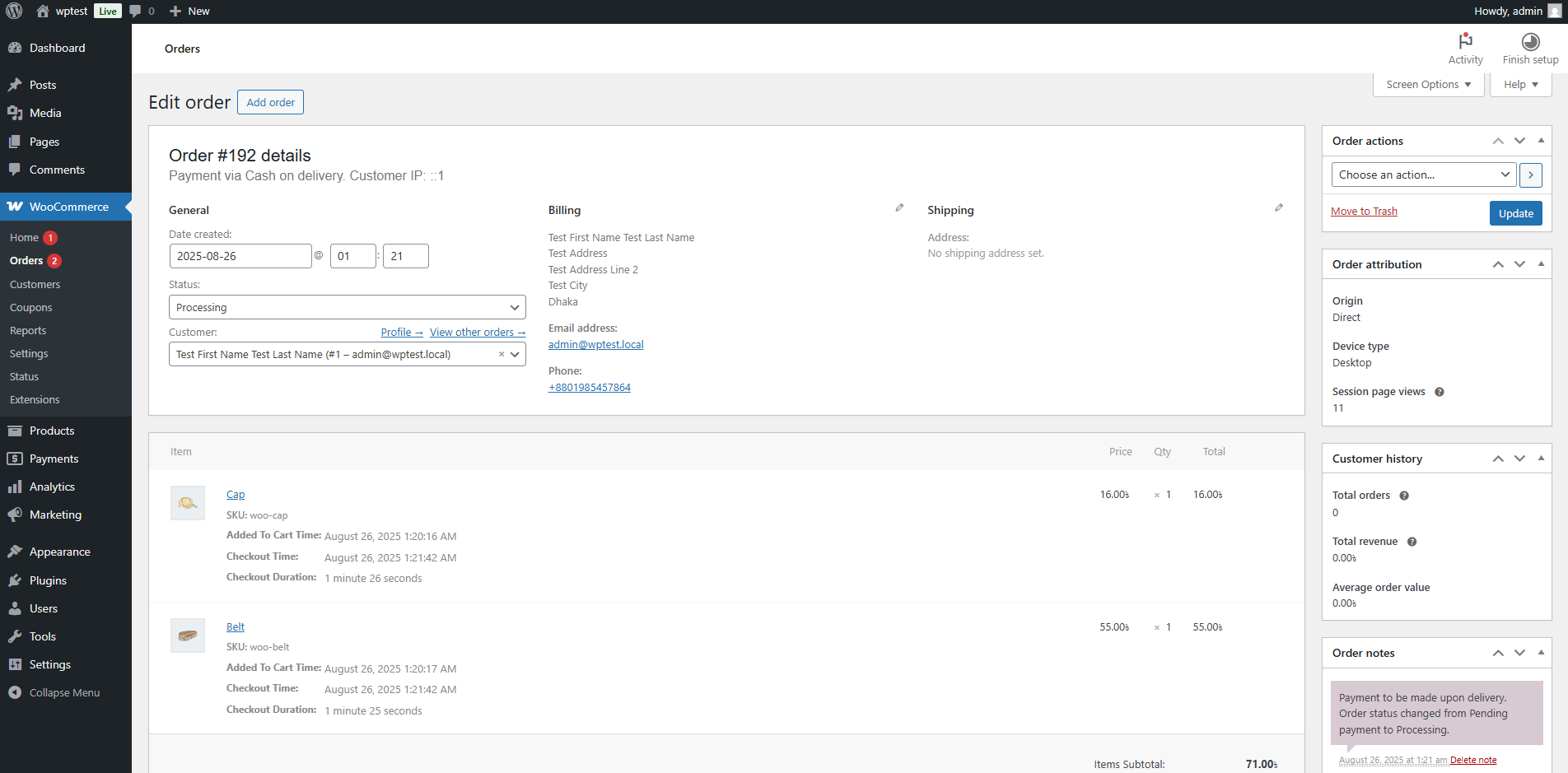Click the Finish setup progress icon

[1530, 41]
